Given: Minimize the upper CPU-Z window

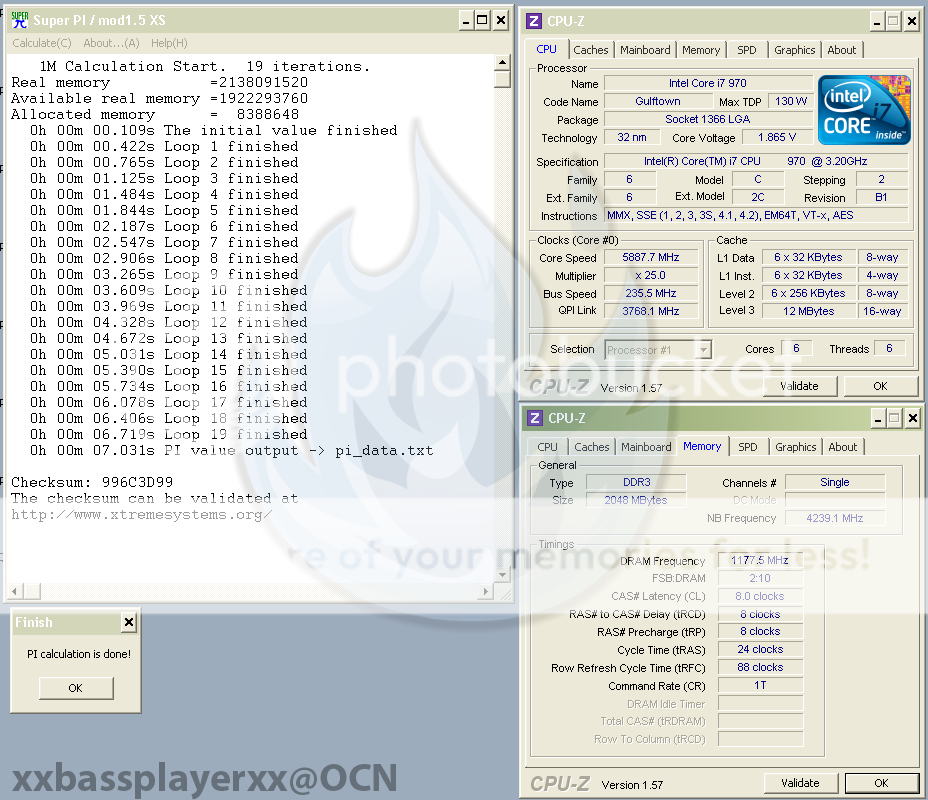Looking at the screenshot, I should pos(877,22).
